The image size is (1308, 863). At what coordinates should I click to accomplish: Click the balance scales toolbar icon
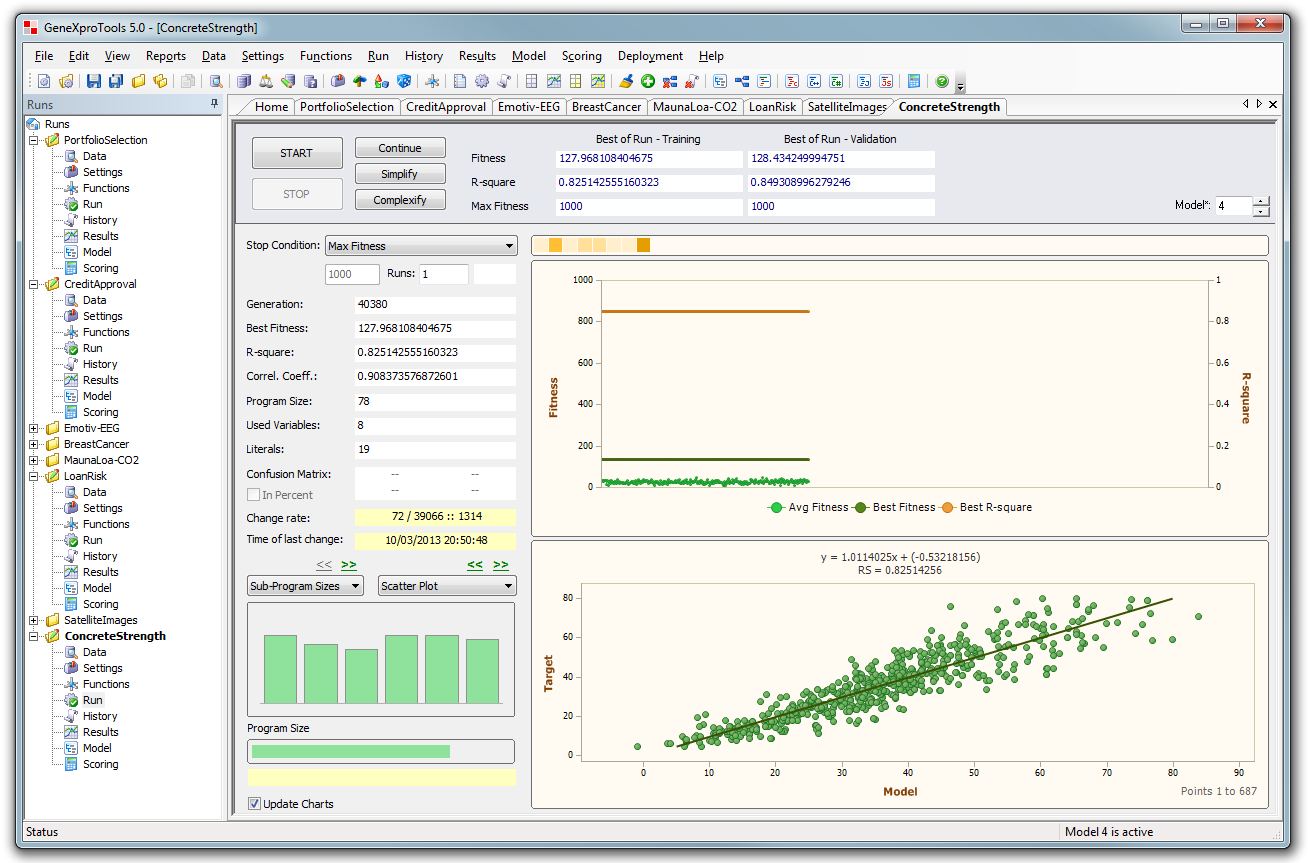coord(266,81)
